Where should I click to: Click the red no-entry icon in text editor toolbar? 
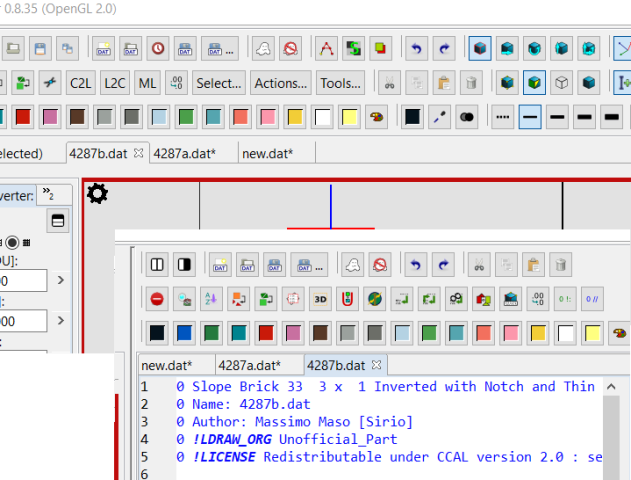point(158,298)
